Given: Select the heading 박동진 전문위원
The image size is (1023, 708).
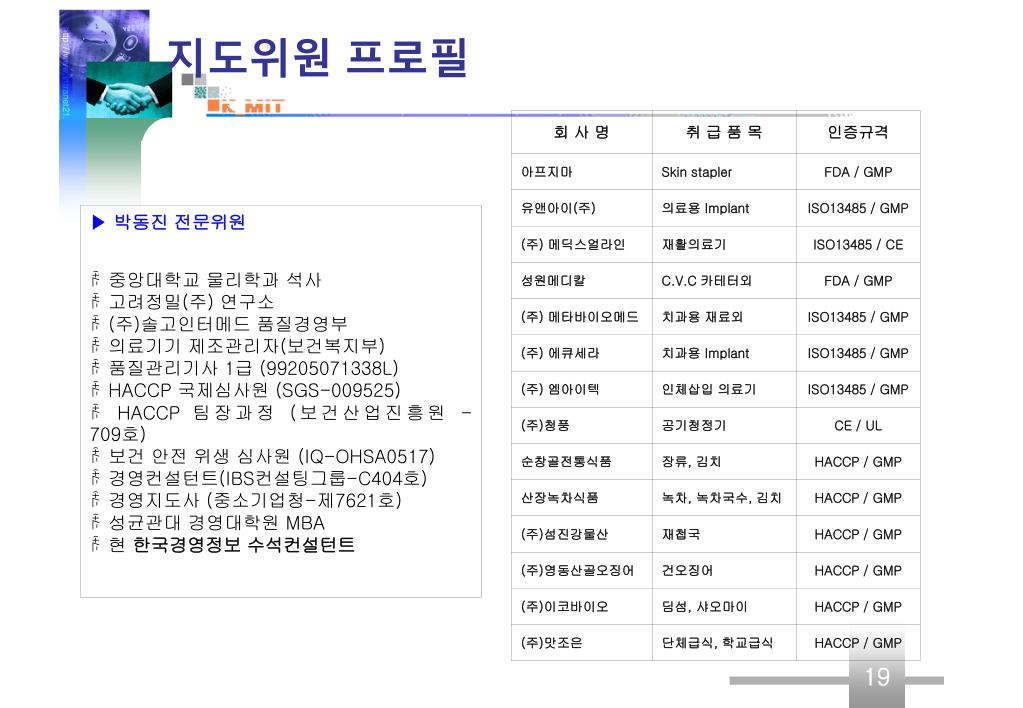Looking at the screenshot, I should tap(179, 222).
